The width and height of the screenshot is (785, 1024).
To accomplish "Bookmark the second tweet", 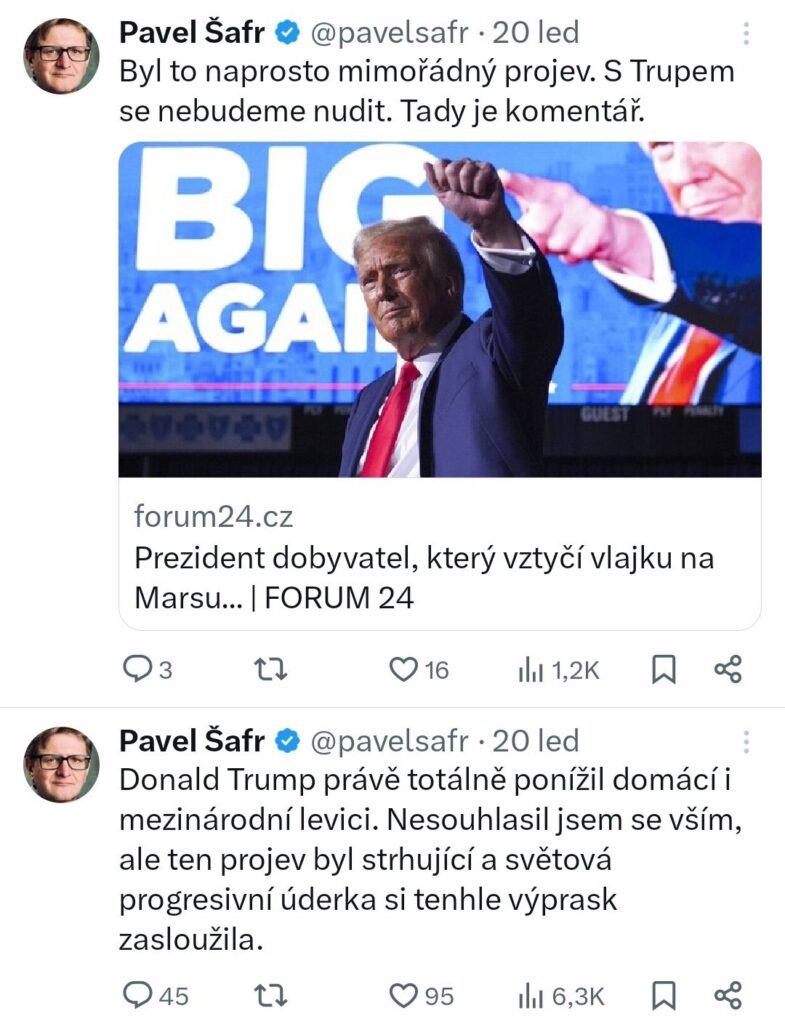I will pyautogui.click(x=663, y=995).
